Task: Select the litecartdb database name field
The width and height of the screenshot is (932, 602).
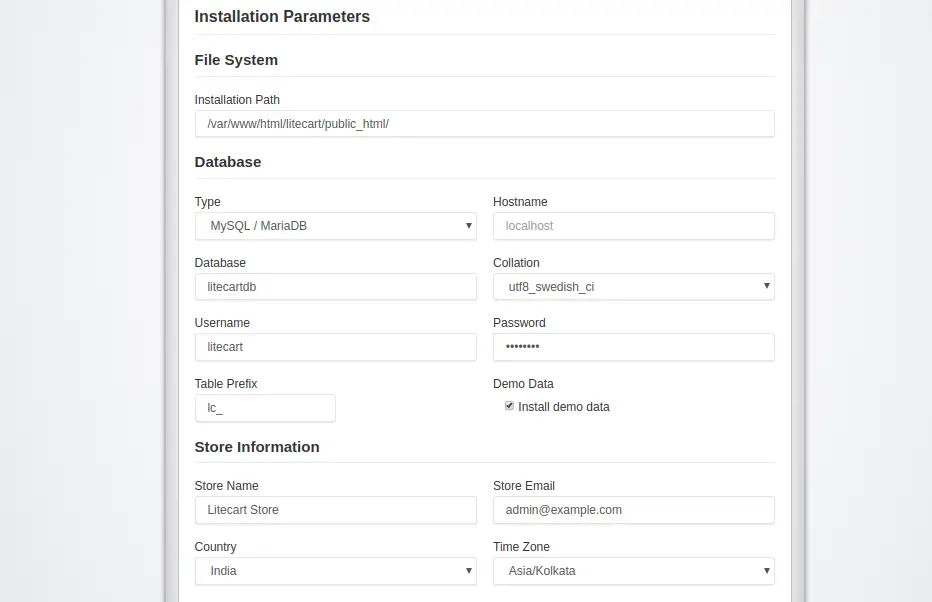Action: (336, 287)
